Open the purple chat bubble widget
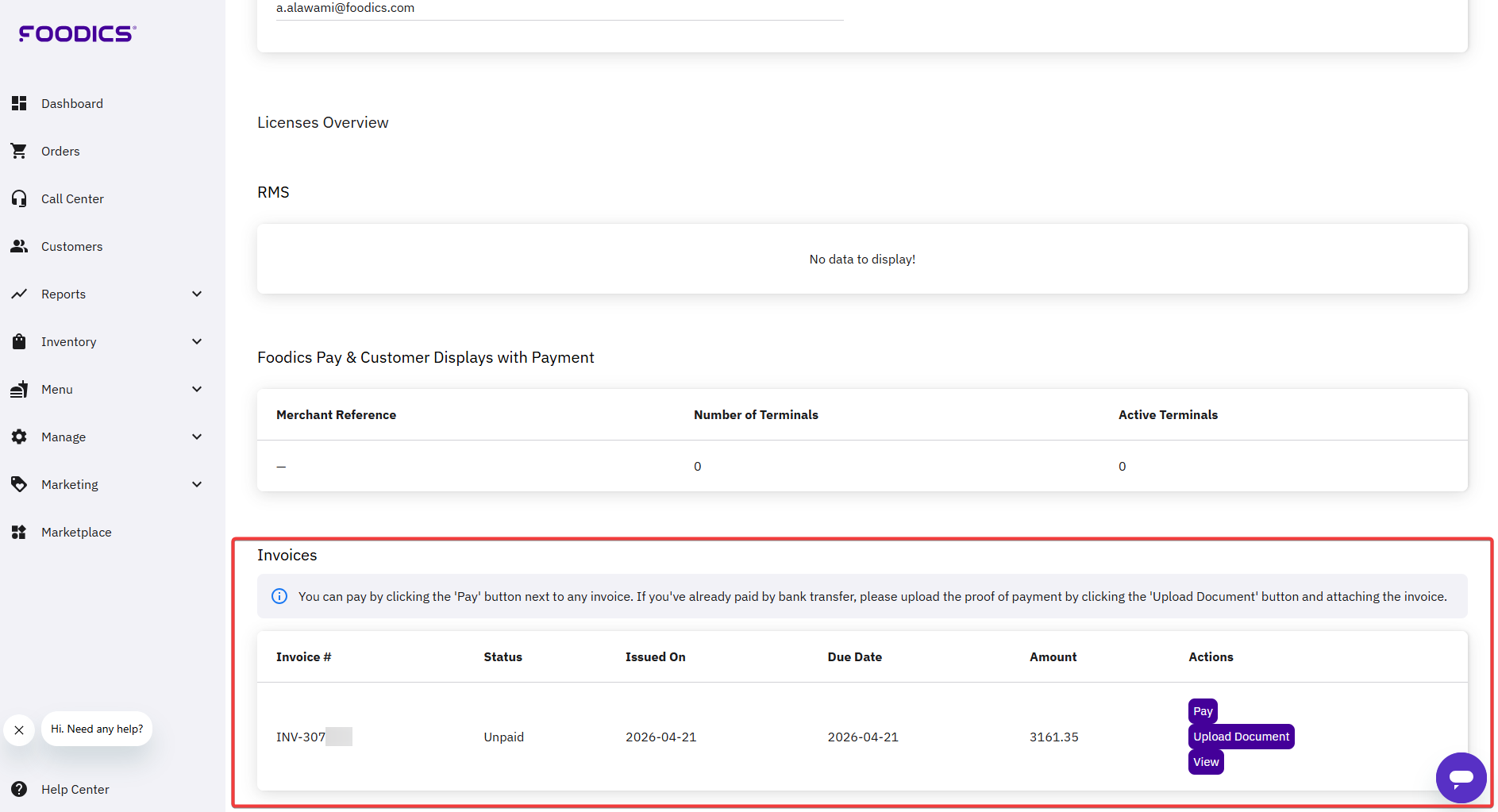Image resolution: width=1498 pixels, height=812 pixels. pos(1461,778)
